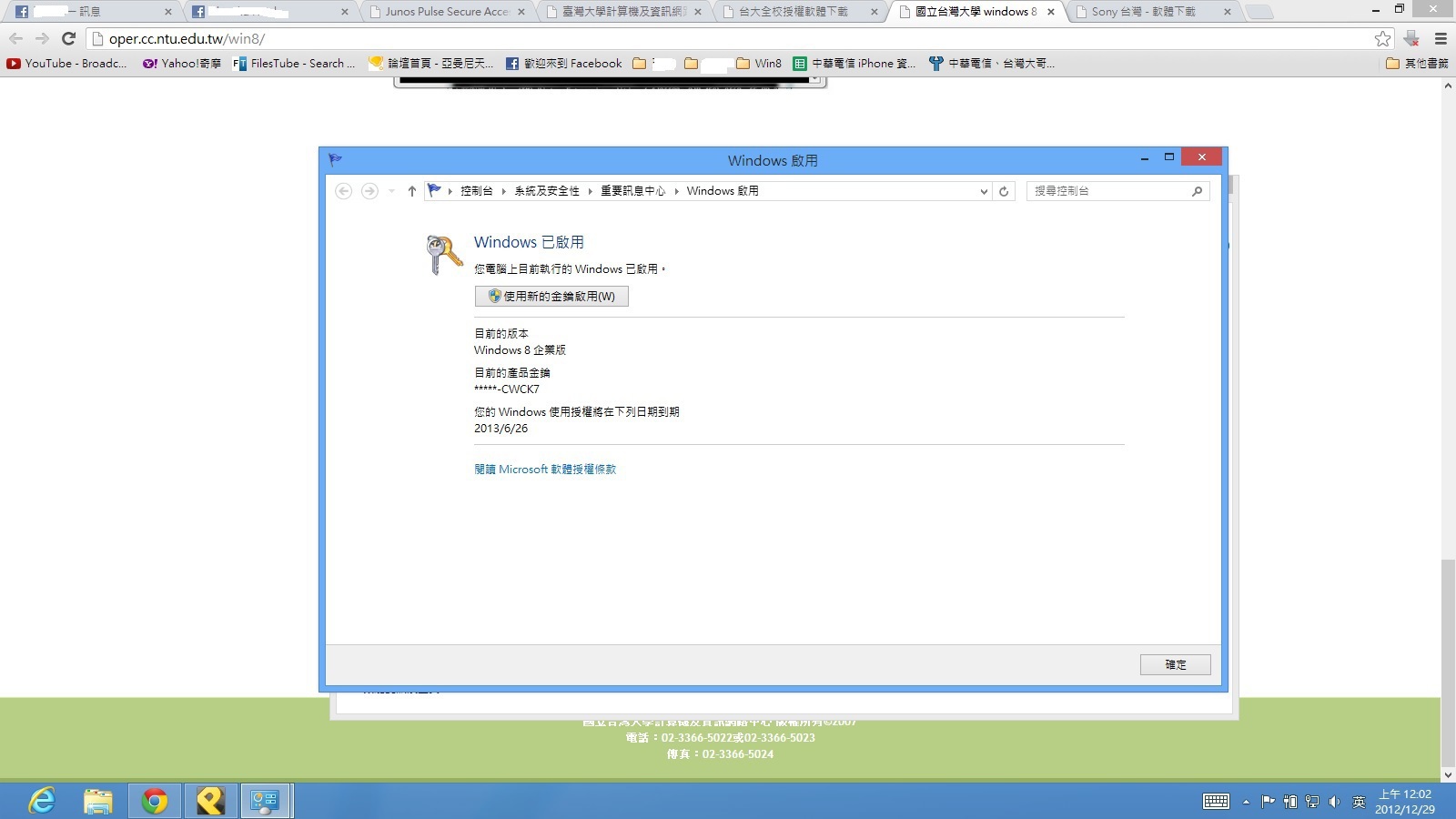This screenshot has height=819, width=1456.
Task: Click the flag icon in the breadcrumb bar
Action: pyautogui.click(x=434, y=190)
